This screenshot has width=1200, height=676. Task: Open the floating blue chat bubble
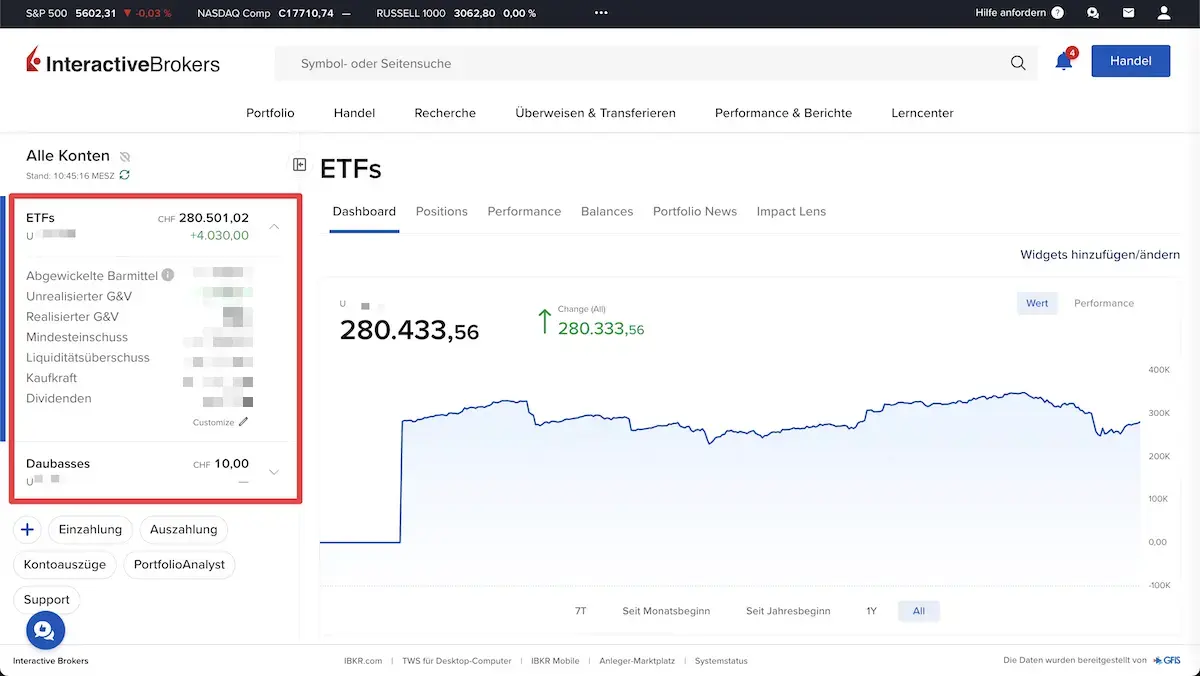[45, 631]
